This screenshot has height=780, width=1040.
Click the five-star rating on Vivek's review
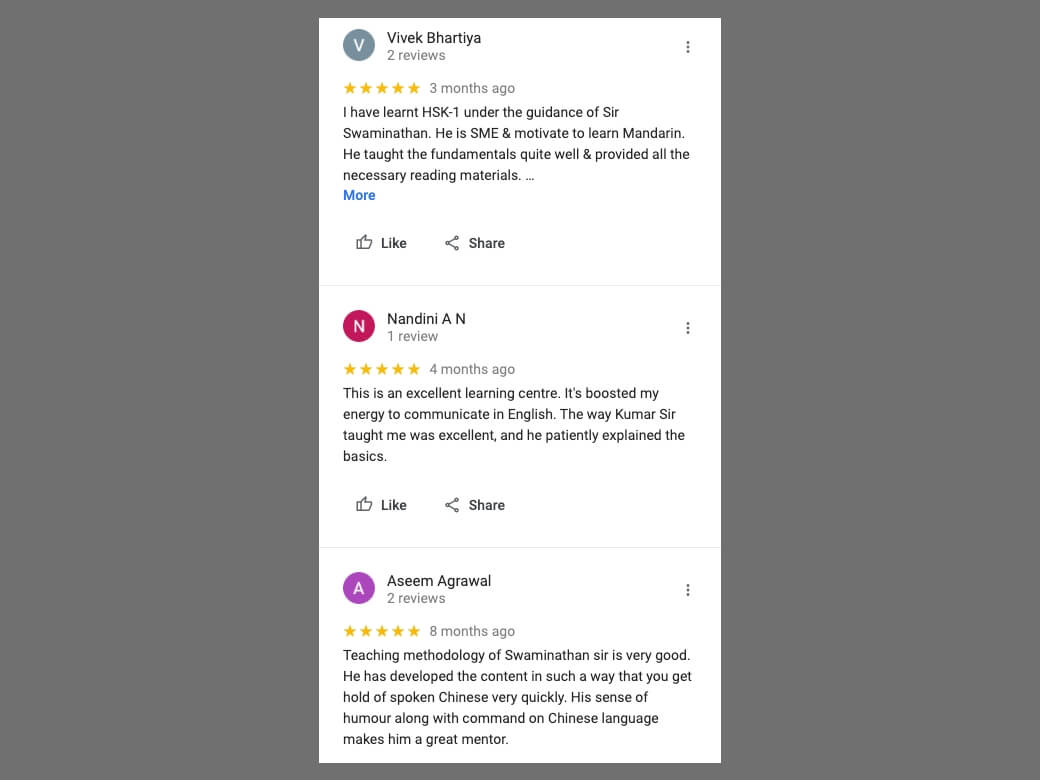pos(382,88)
